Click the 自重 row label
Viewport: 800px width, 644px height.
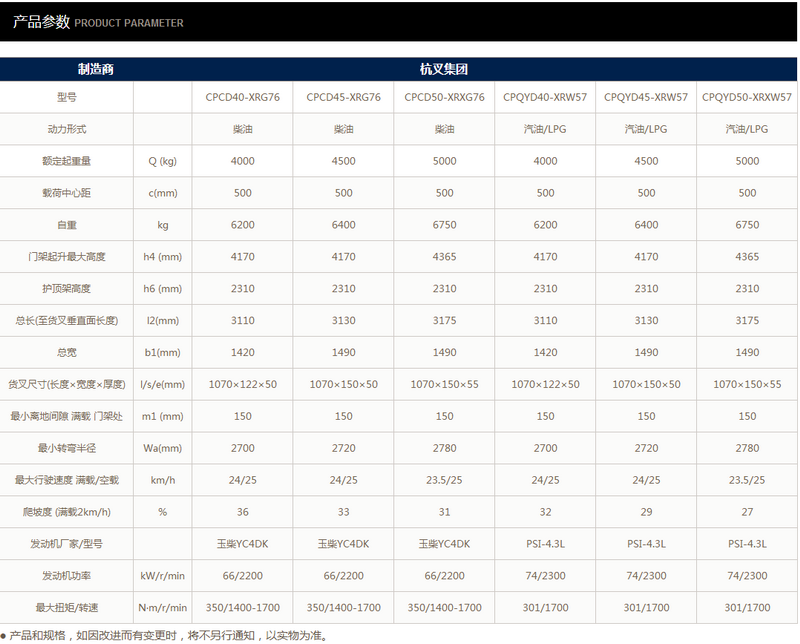[x=67, y=225]
